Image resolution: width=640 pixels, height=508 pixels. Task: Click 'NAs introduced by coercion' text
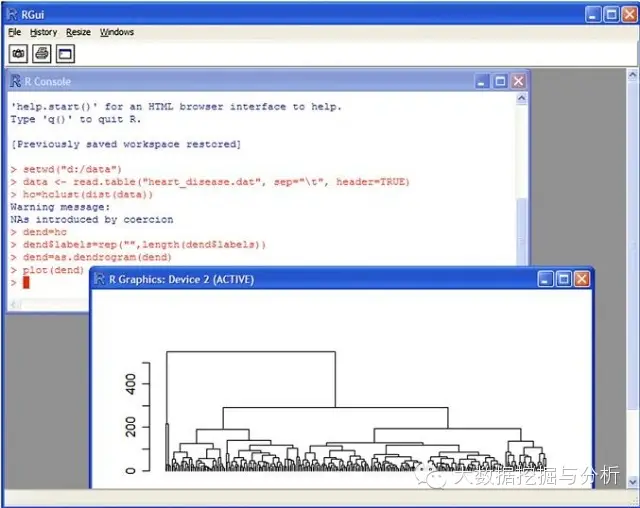pos(91,220)
